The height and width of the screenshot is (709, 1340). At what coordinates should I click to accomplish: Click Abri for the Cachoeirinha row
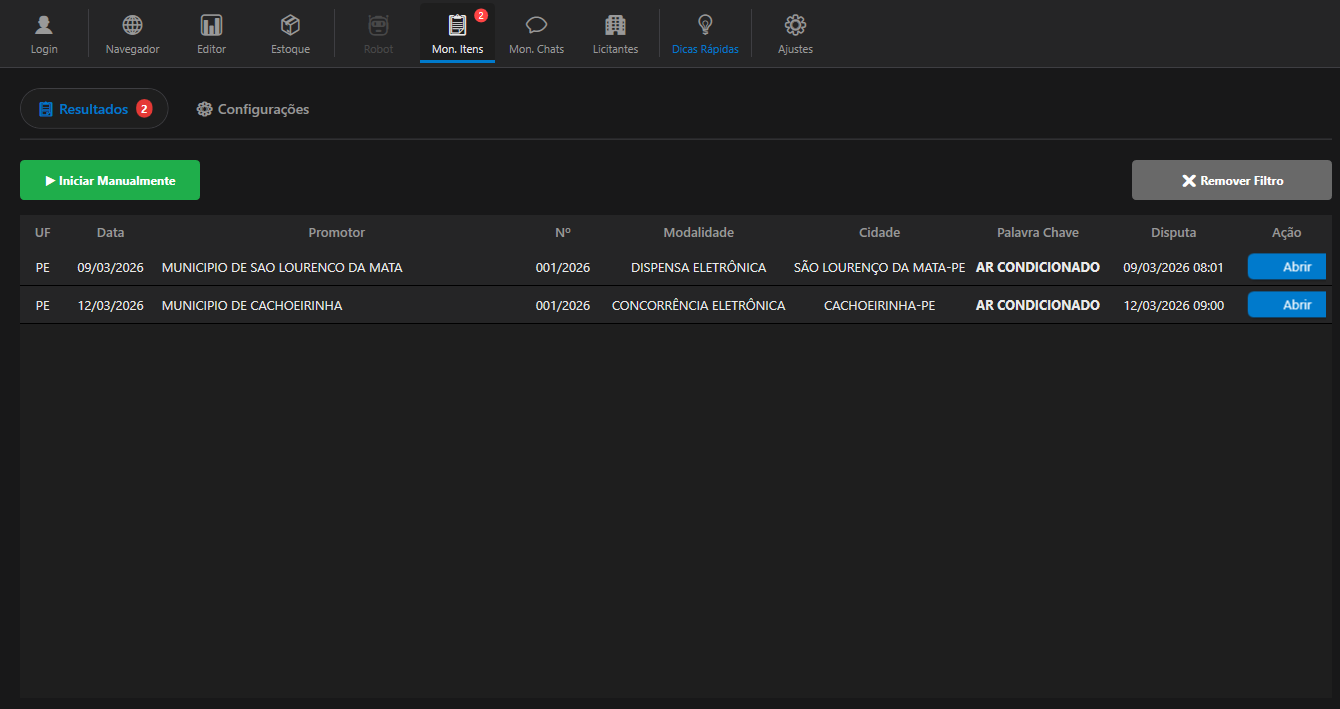(x=1286, y=305)
